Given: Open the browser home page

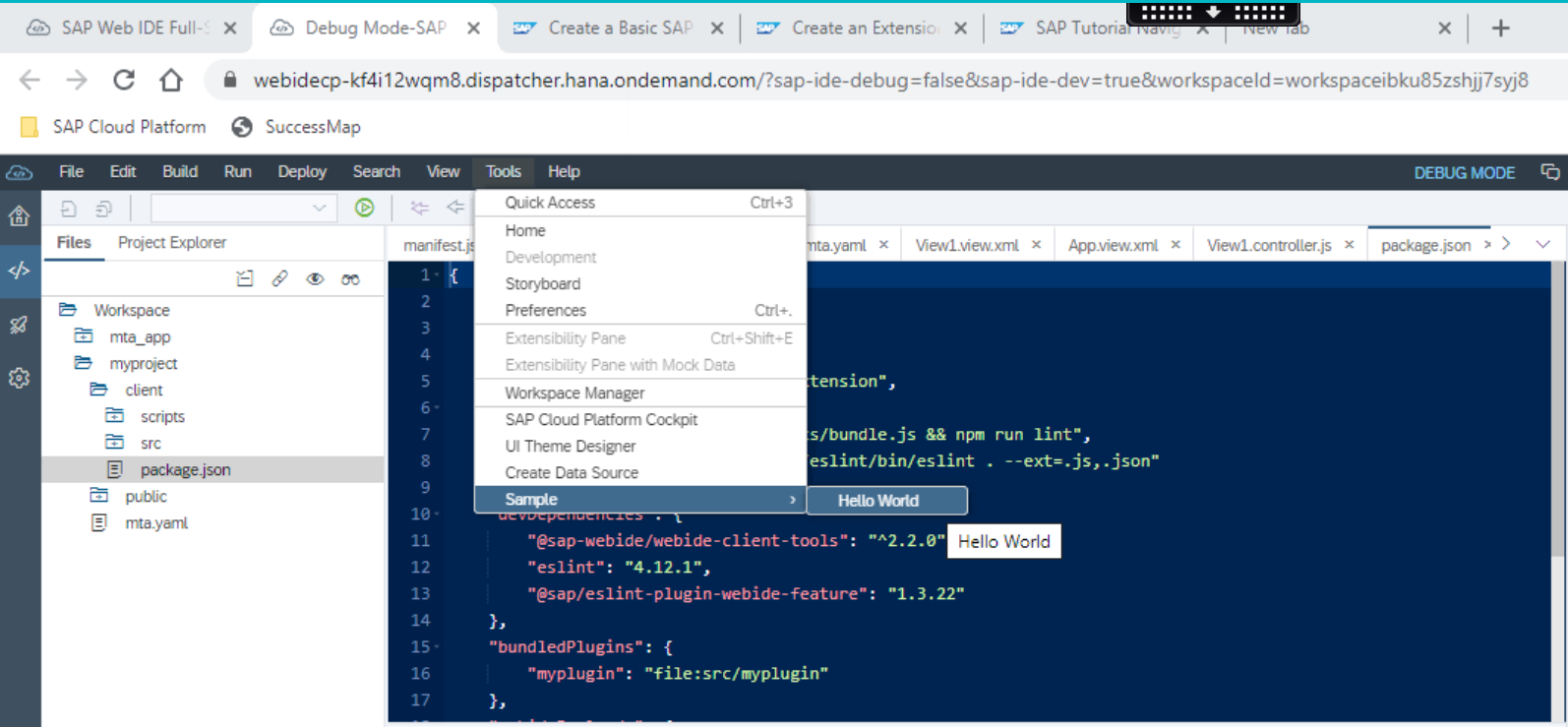Looking at the screenshot, I should coord(171,80).
